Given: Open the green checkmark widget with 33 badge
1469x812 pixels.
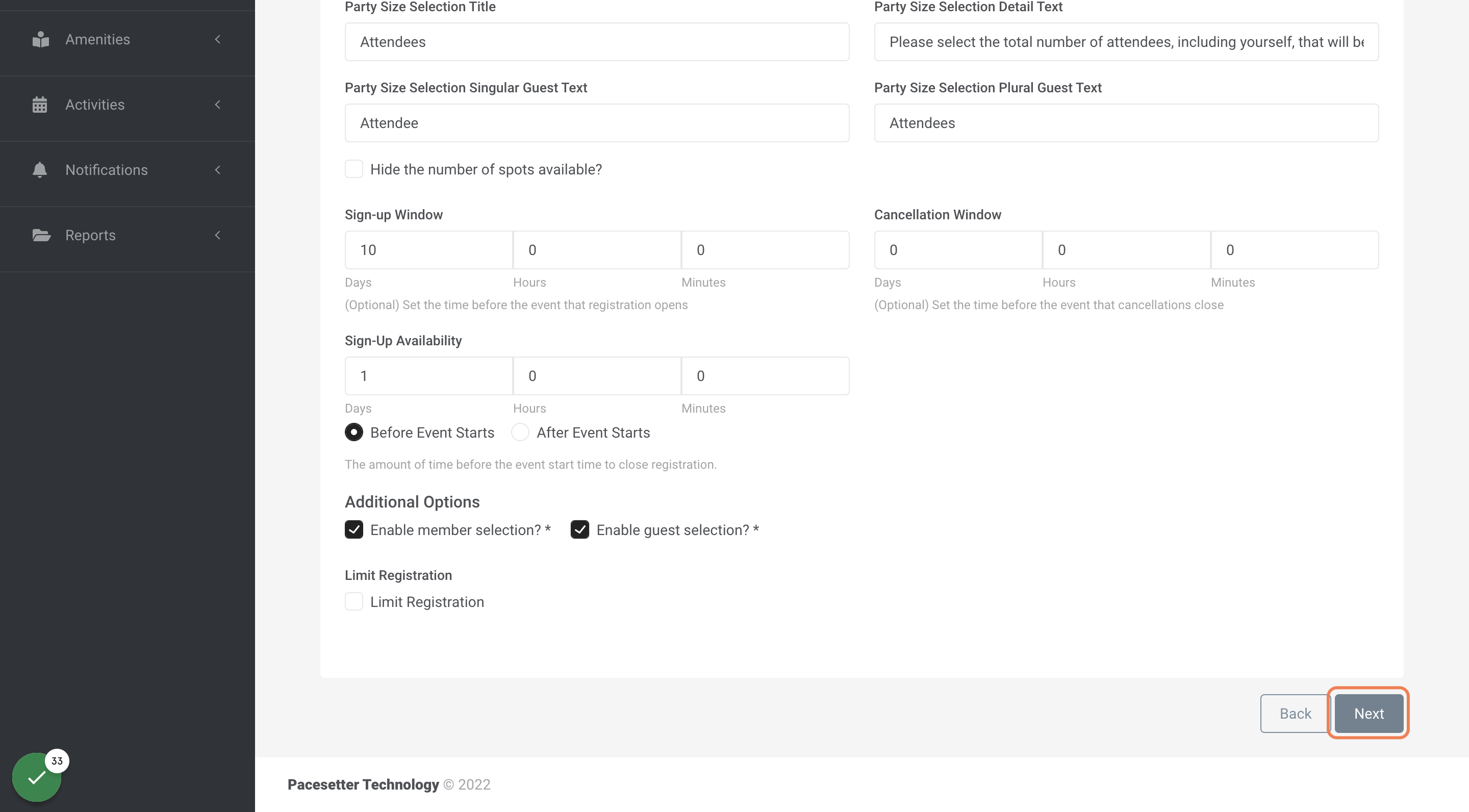Looking at the screenshot, I should (x=37, y=777).
